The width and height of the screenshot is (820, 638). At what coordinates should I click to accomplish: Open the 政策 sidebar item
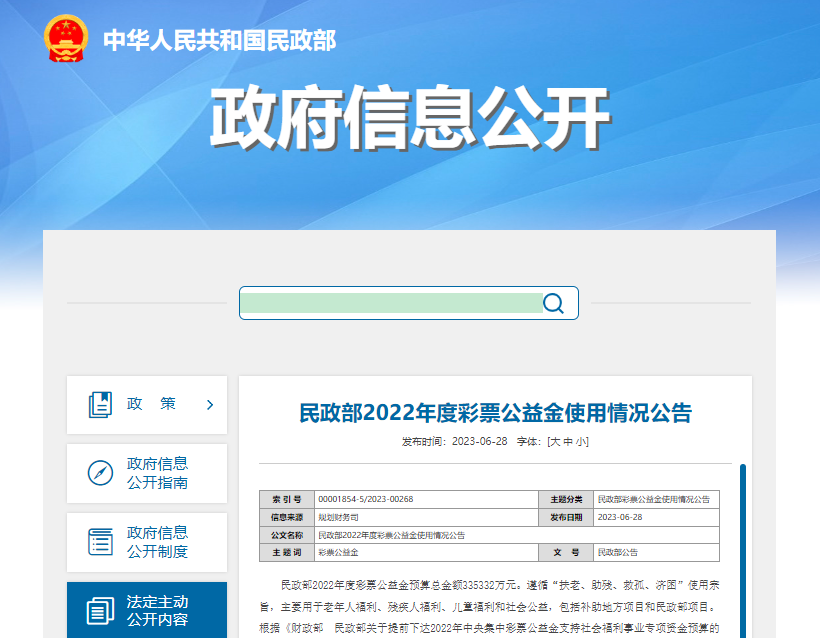[x=147, y=405]
